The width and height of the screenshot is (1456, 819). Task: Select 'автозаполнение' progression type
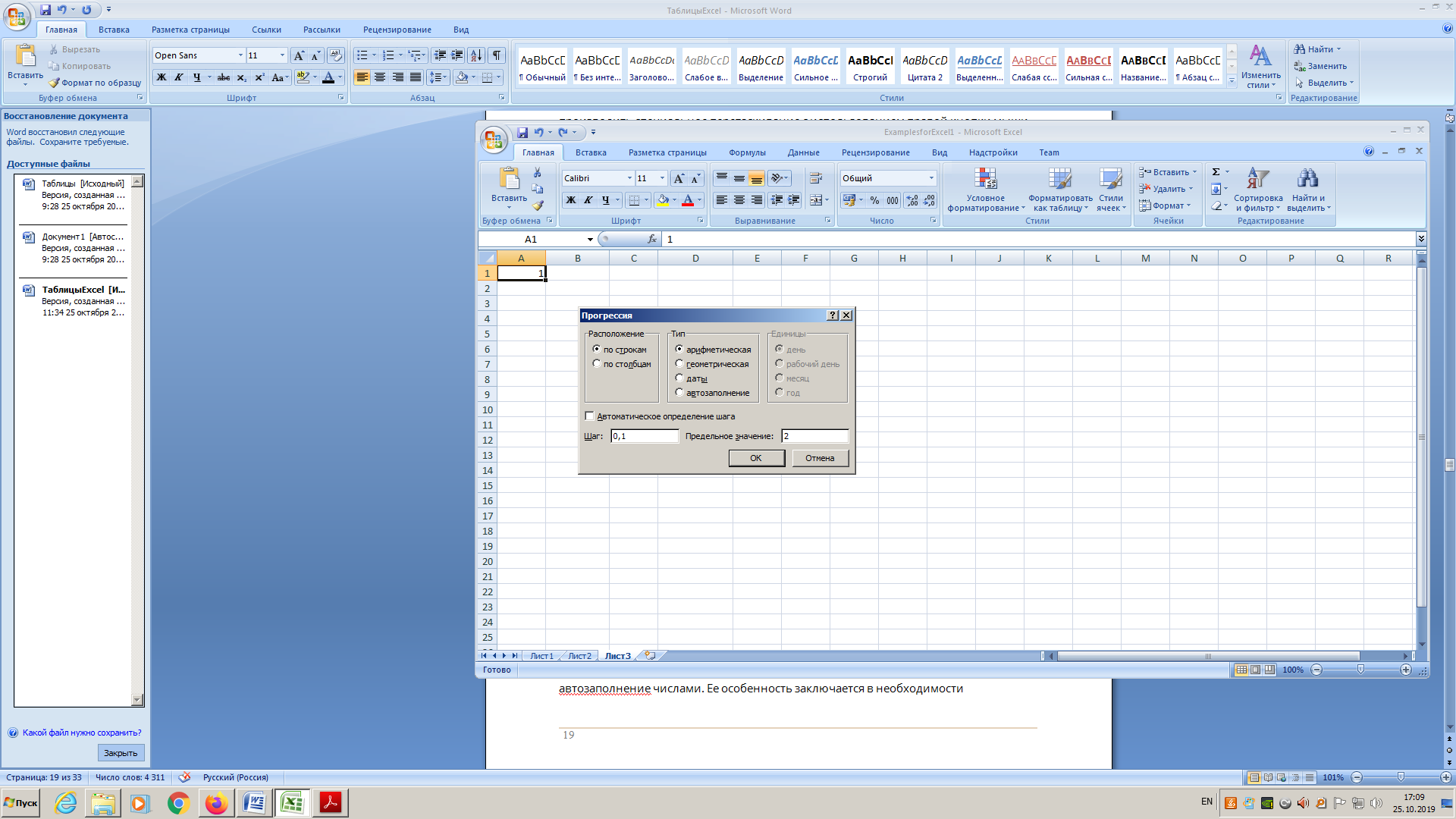tap(679, 393)
